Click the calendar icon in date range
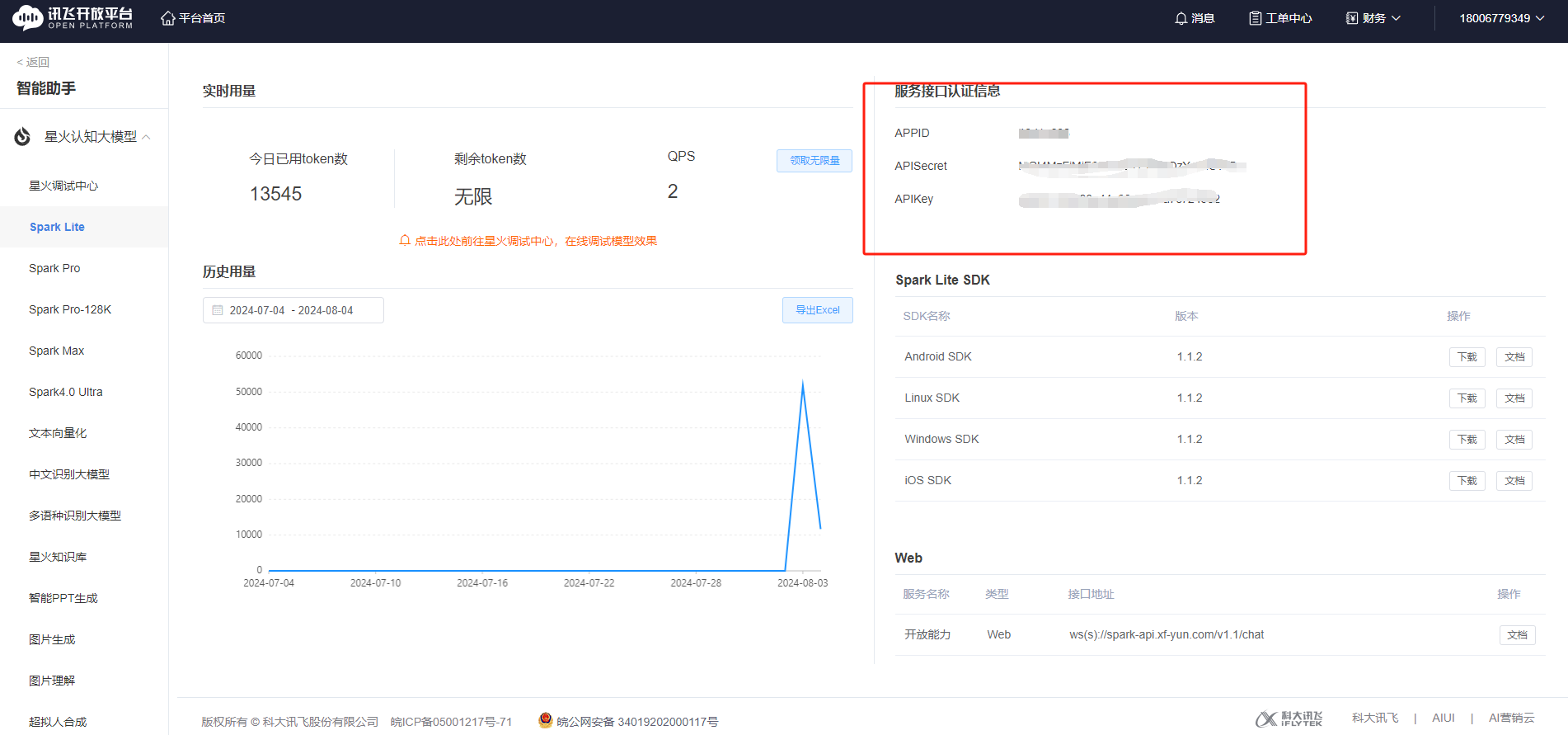The height and width of the screenshot is (735, 1568). tap(218, 310)
